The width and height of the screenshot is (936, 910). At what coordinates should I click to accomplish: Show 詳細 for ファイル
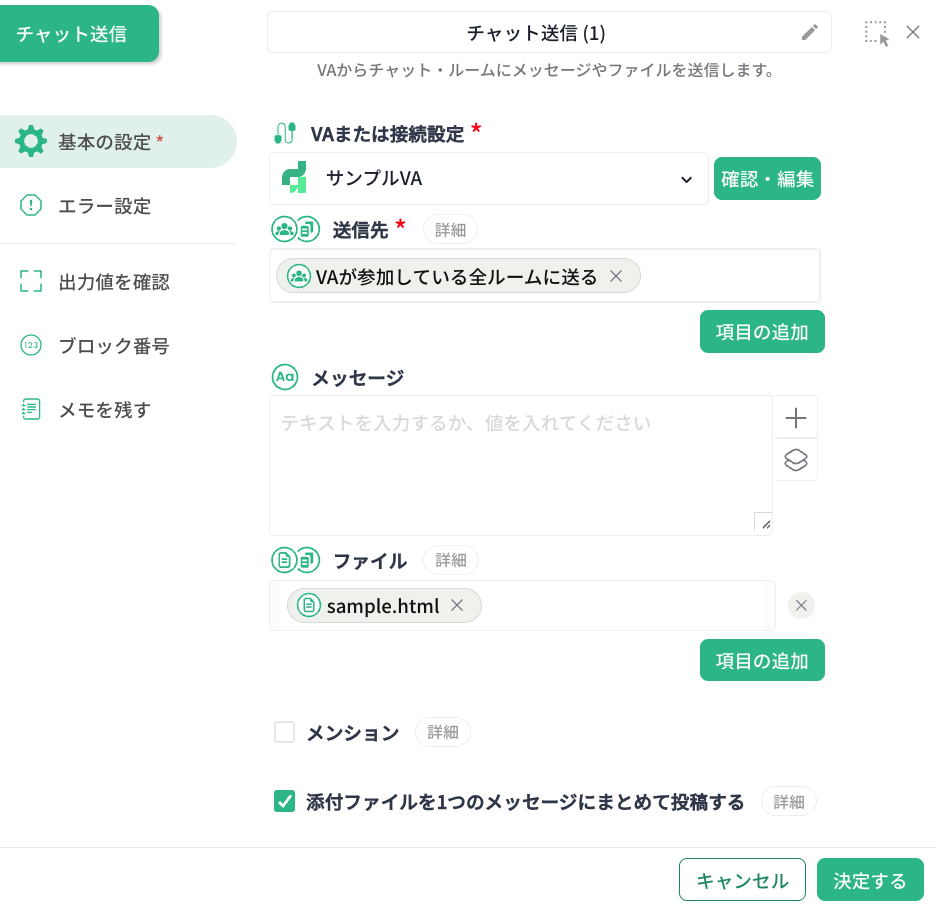point(450,560)
